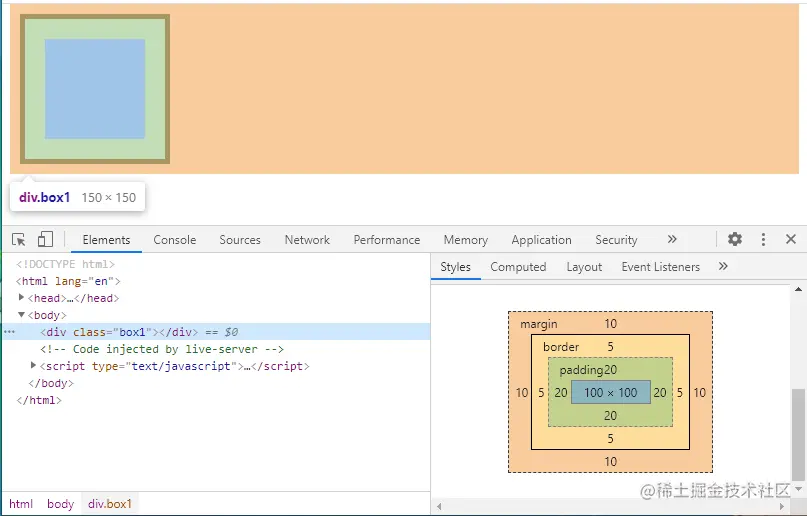This screenshot has height=516, width=807.
Task: Click the Styles pane vertical scrollbar thumb
Action: click(798, 435)
